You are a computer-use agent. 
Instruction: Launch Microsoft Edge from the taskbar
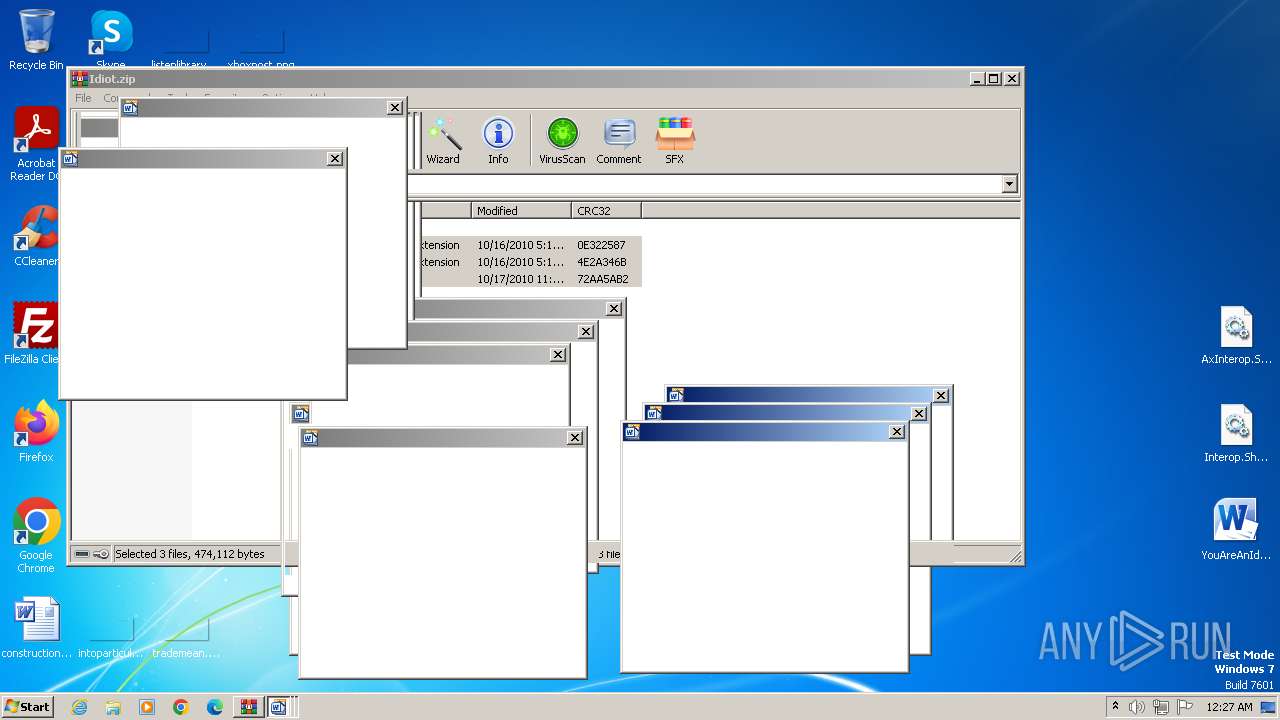[x=215, y=707]
